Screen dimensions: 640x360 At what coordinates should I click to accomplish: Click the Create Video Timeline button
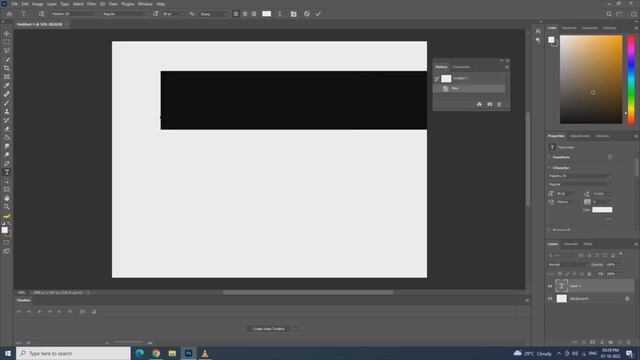pos(269,329)
